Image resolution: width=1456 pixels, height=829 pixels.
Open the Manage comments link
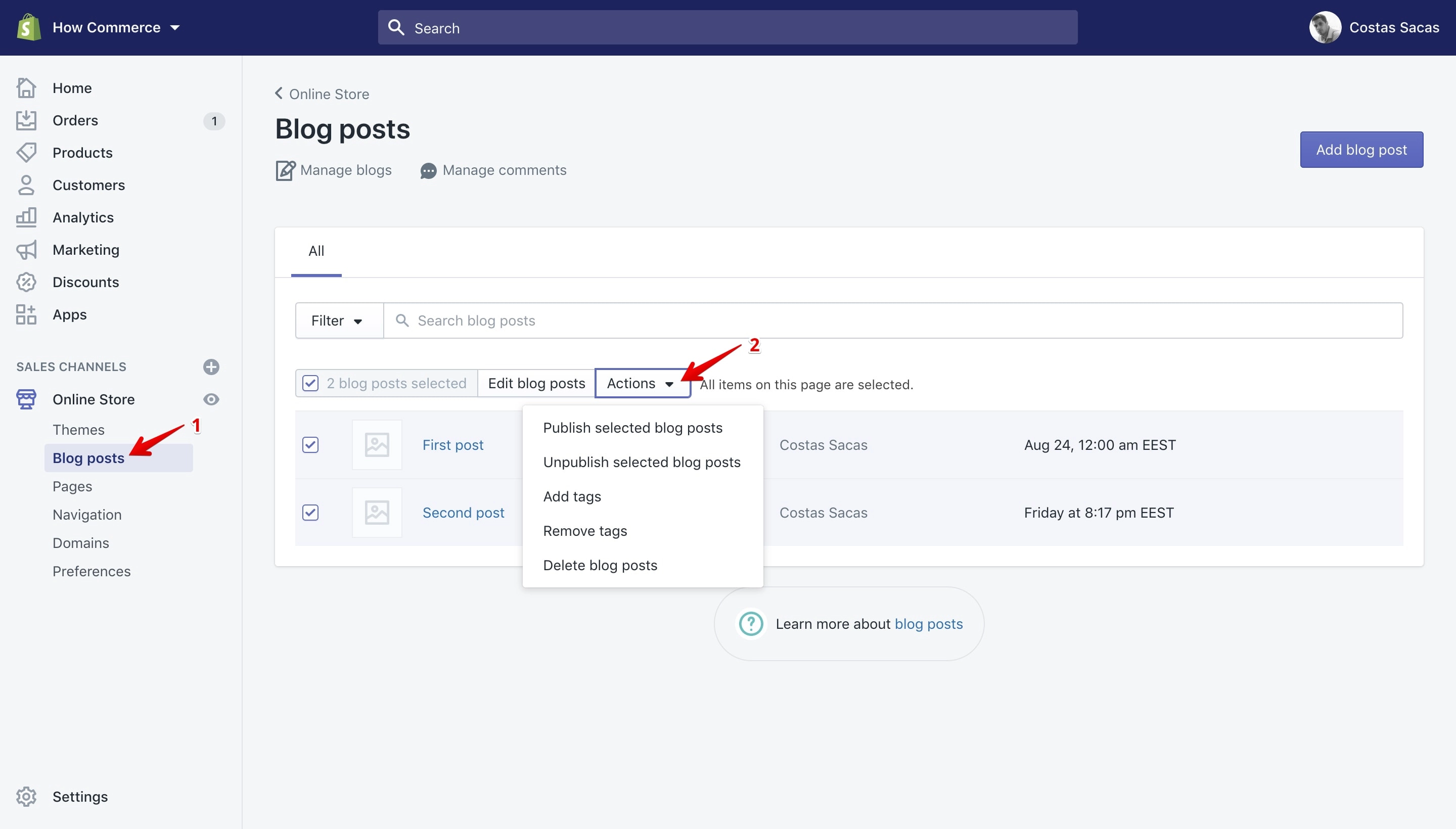(x=504, y=170)
